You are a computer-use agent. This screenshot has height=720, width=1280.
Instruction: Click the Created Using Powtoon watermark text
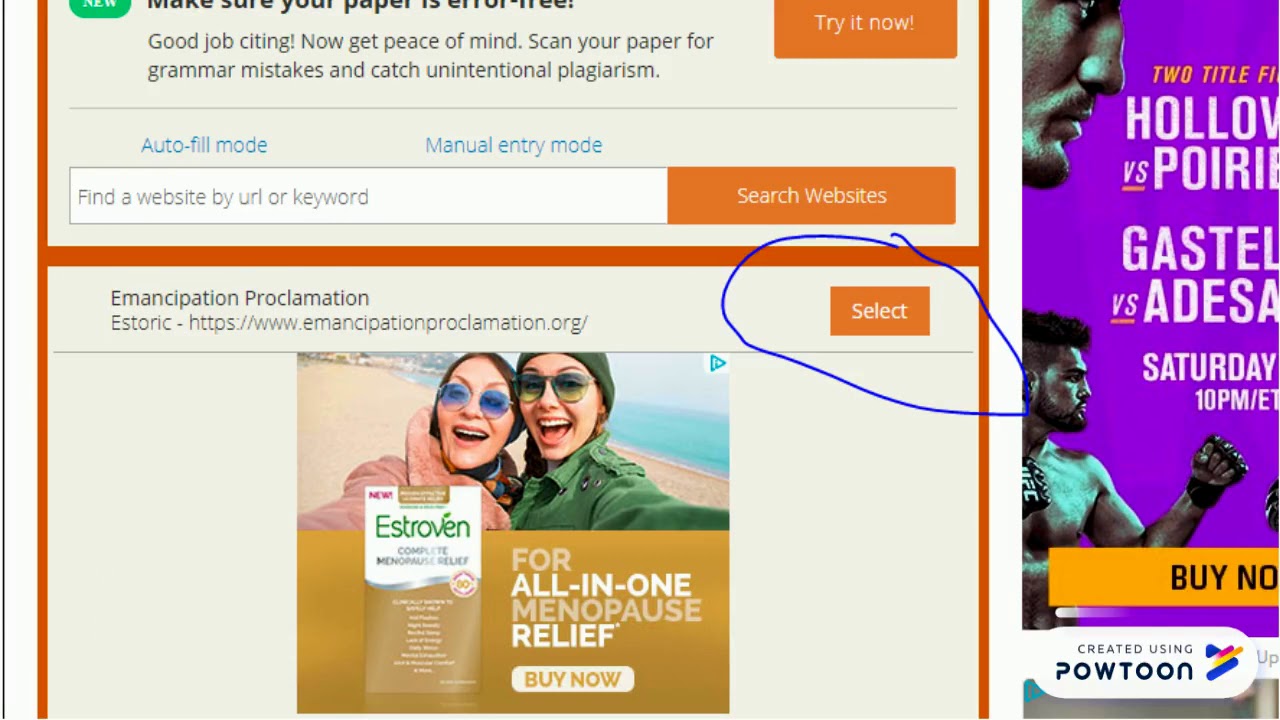point(1125,662)
